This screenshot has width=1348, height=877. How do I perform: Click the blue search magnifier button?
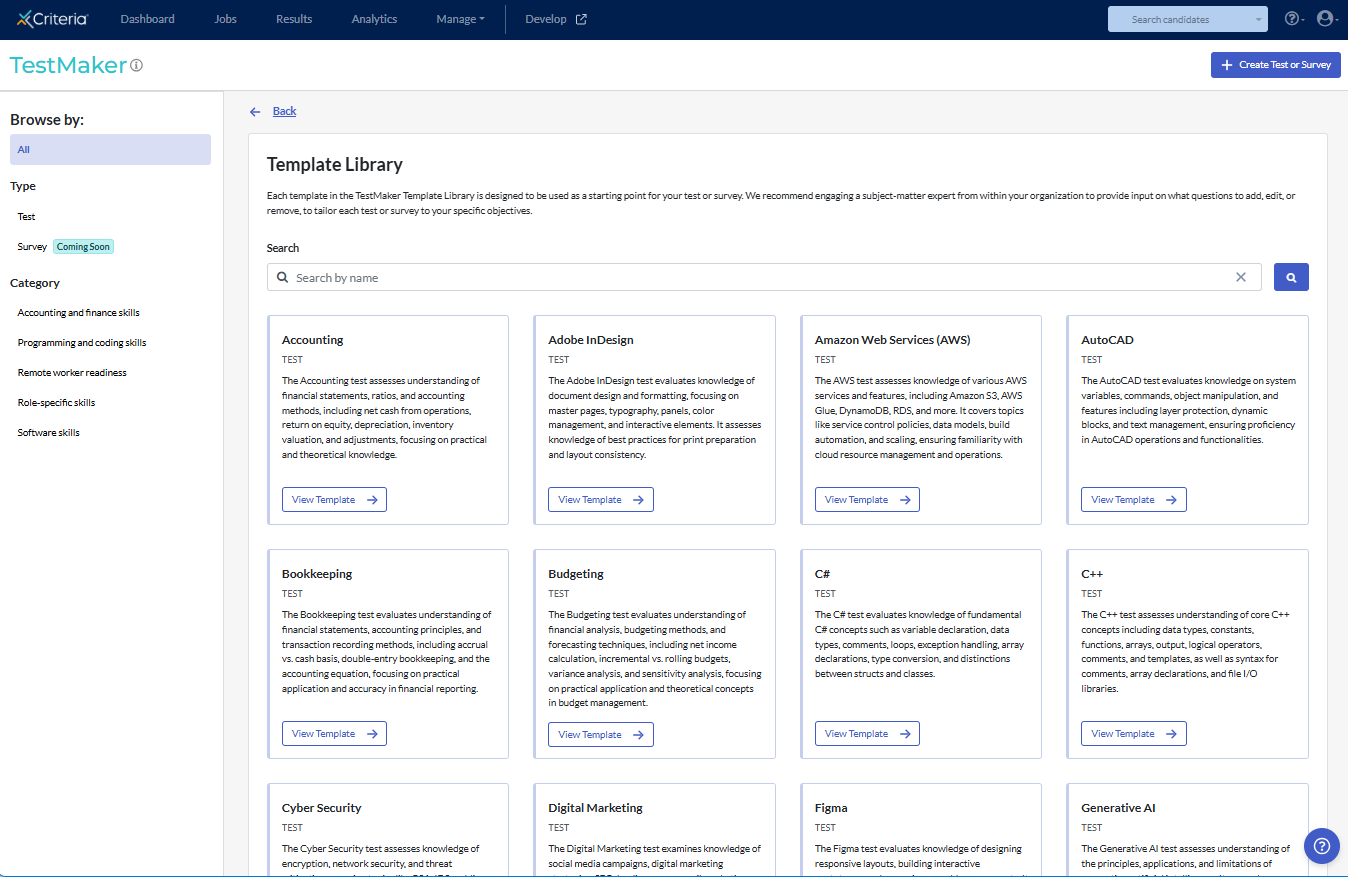pos(1291,278)
